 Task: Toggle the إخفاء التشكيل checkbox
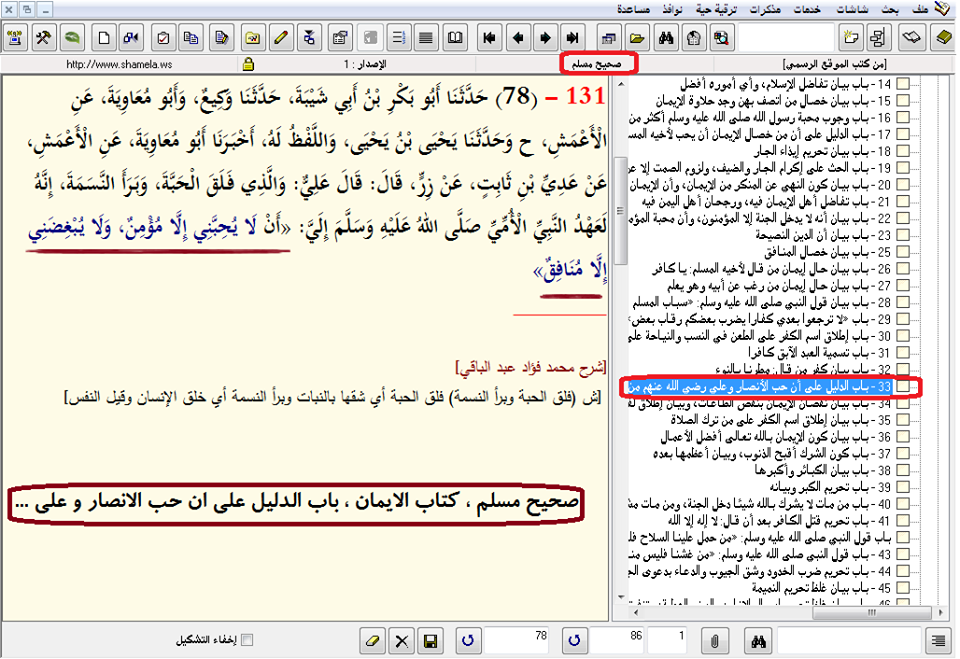[248, 640]
